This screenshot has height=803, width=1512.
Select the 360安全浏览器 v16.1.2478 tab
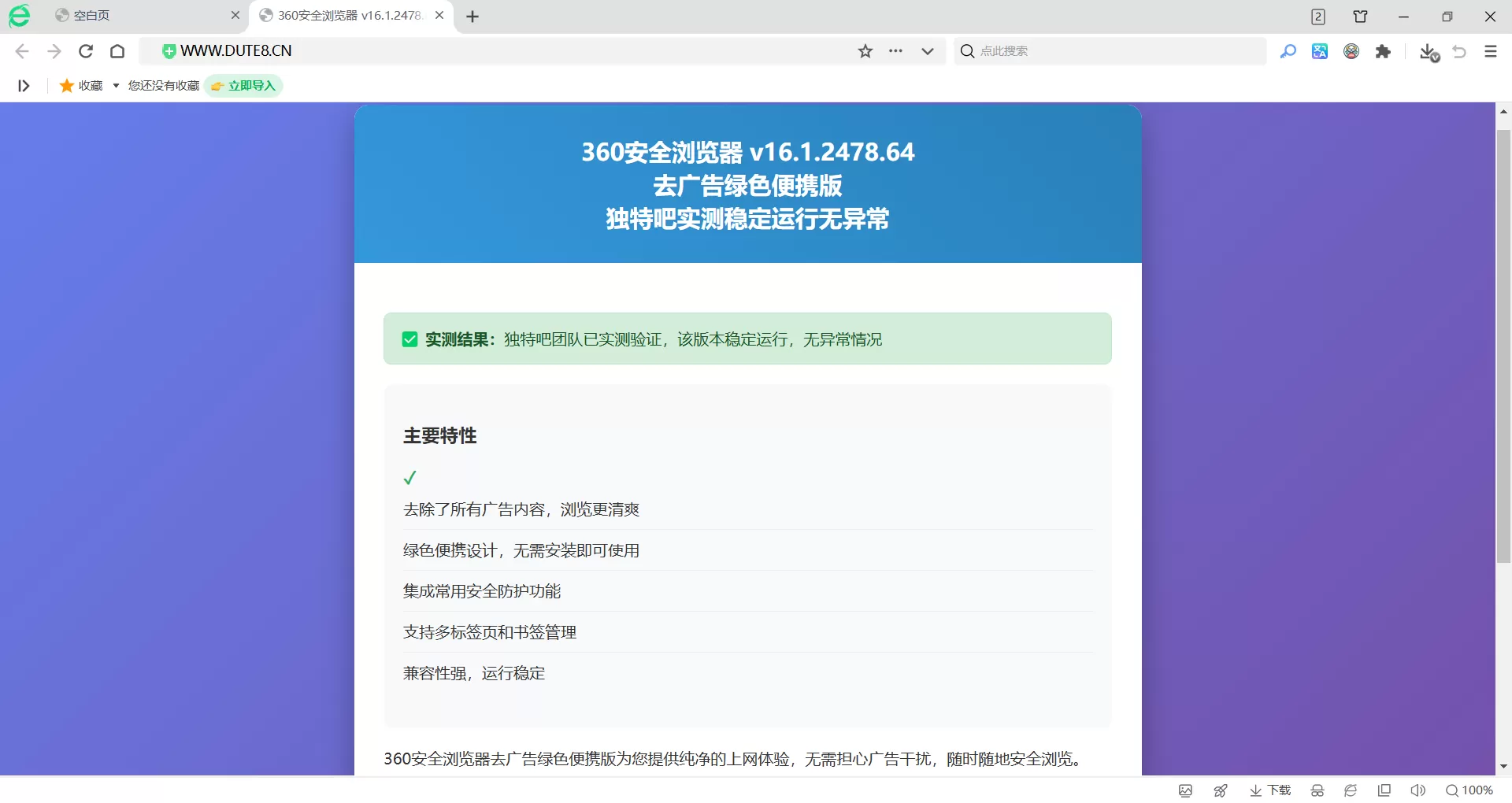point(343,16)
